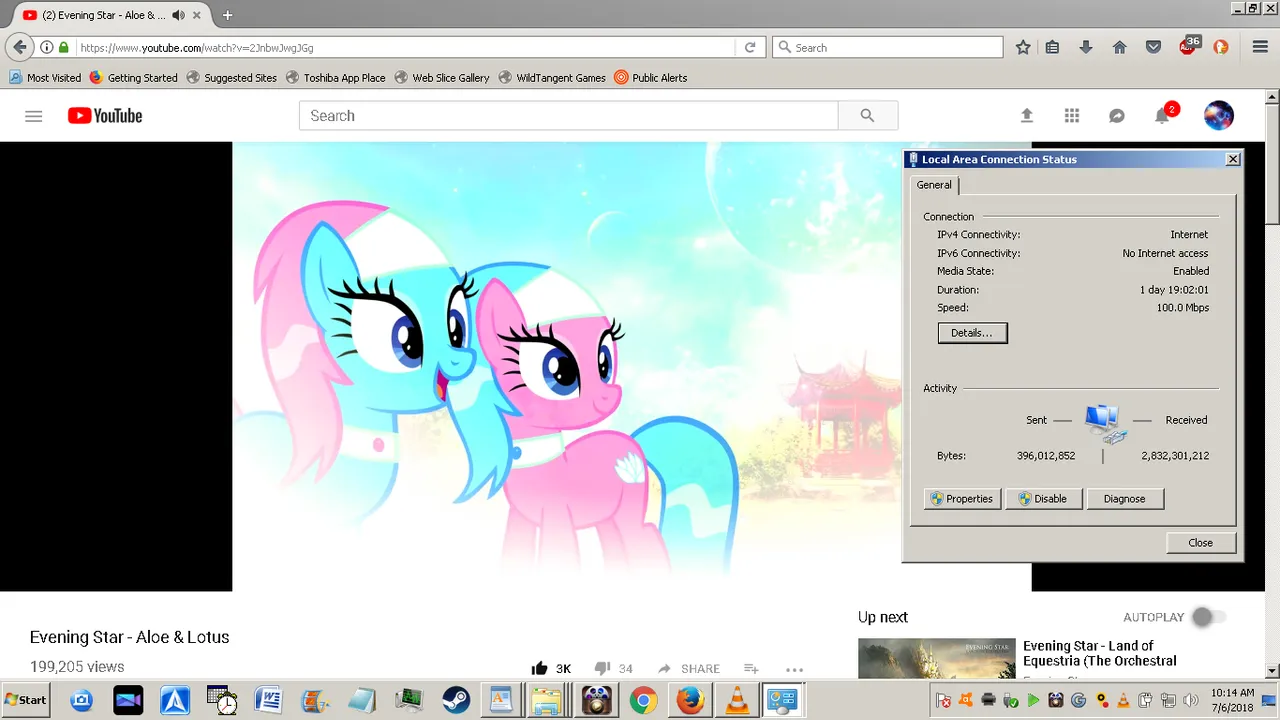Click the 199,205 views text
The height and width of the screenshot is (720, 1280).
click(x=77, y=667)
